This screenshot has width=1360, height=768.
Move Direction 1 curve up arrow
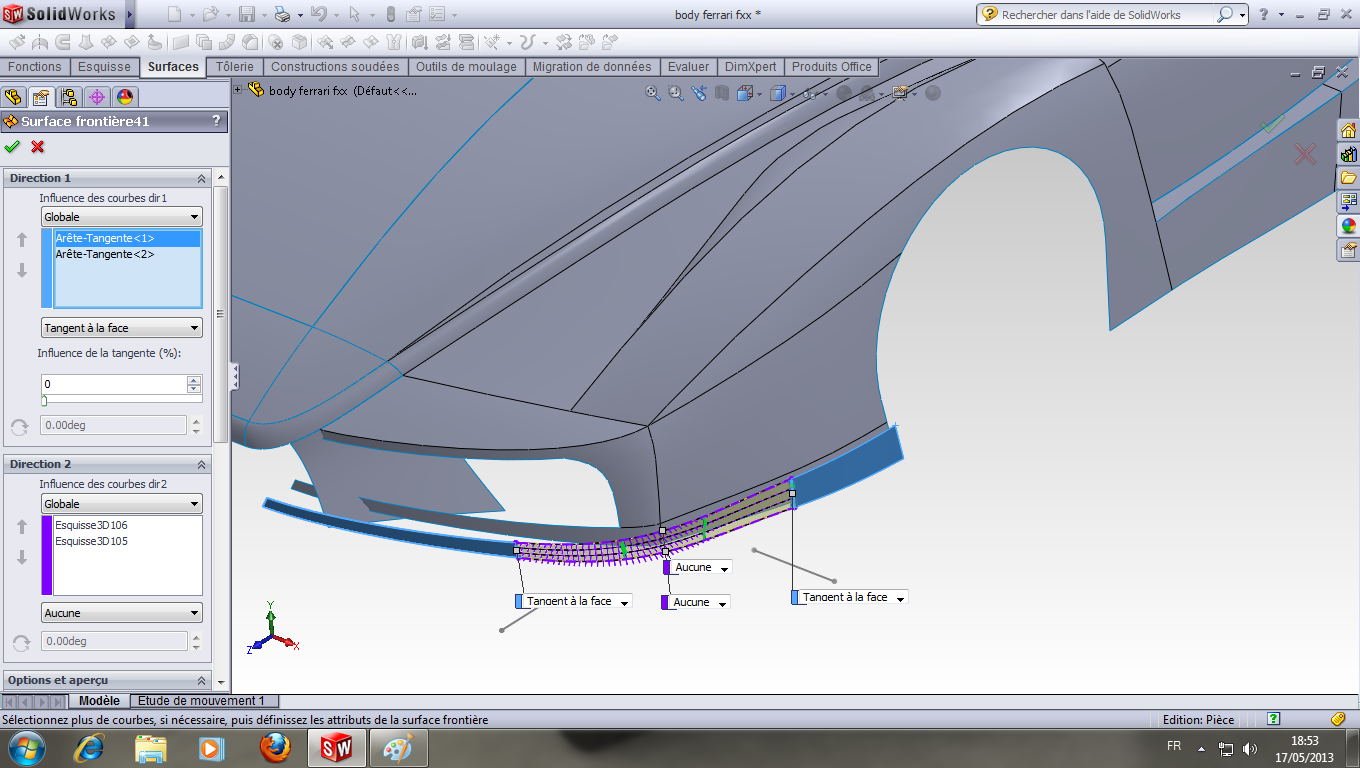21,240
